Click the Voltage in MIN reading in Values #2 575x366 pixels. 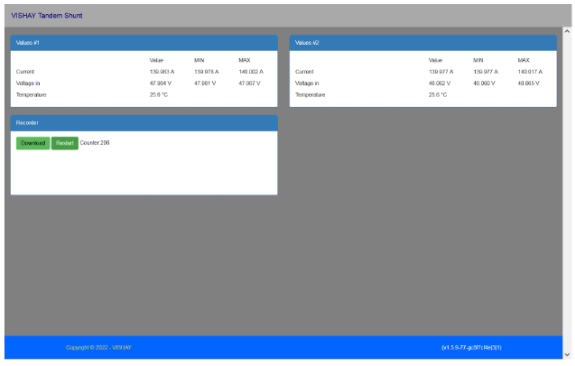click(484, 83)
